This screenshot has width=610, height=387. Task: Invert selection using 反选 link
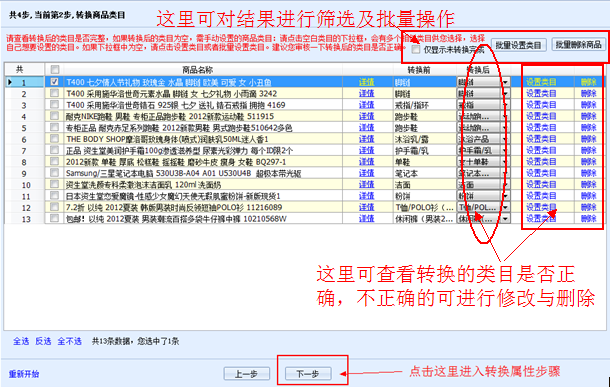(43, 341)
